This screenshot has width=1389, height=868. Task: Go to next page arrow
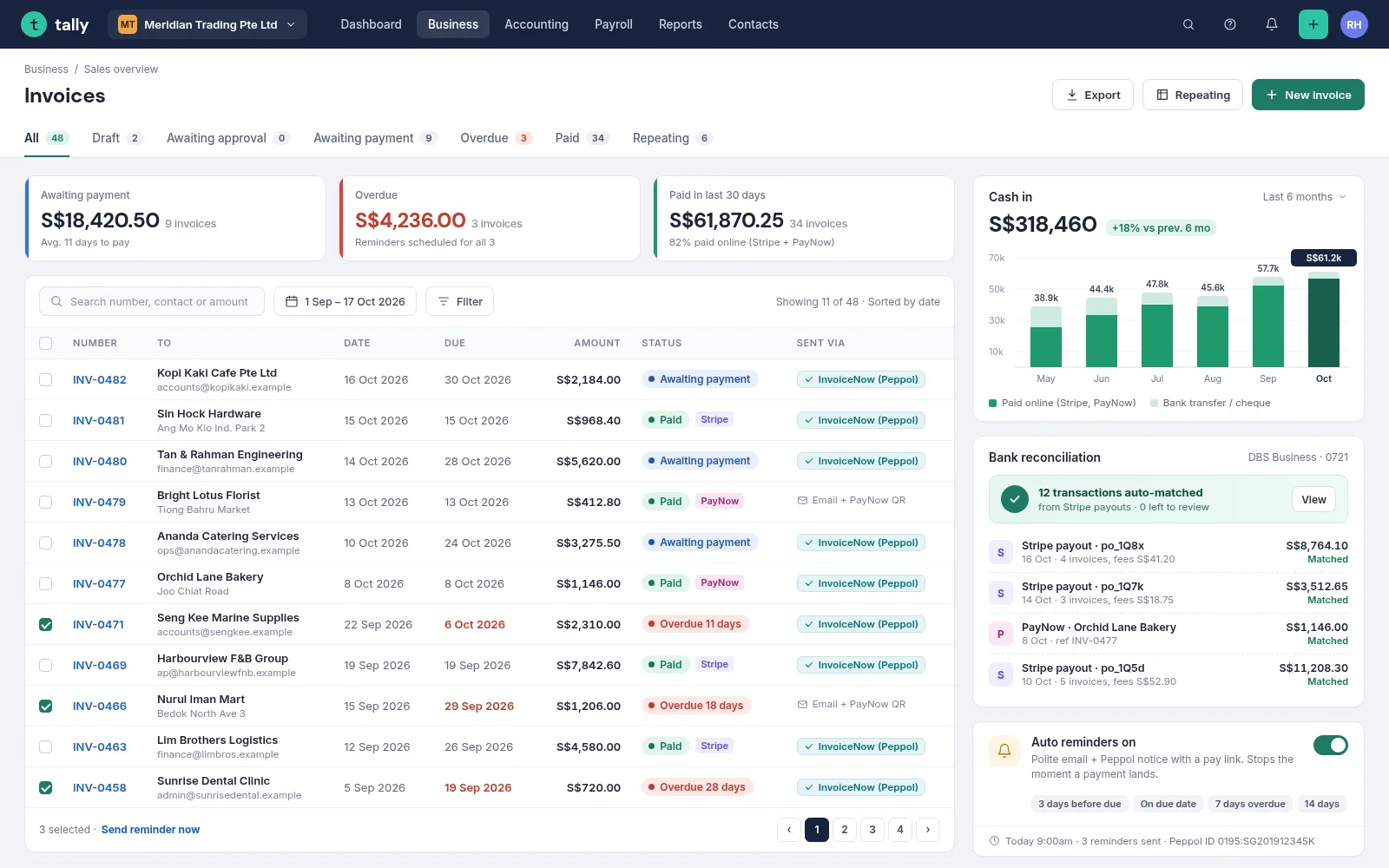click(928, 830)
